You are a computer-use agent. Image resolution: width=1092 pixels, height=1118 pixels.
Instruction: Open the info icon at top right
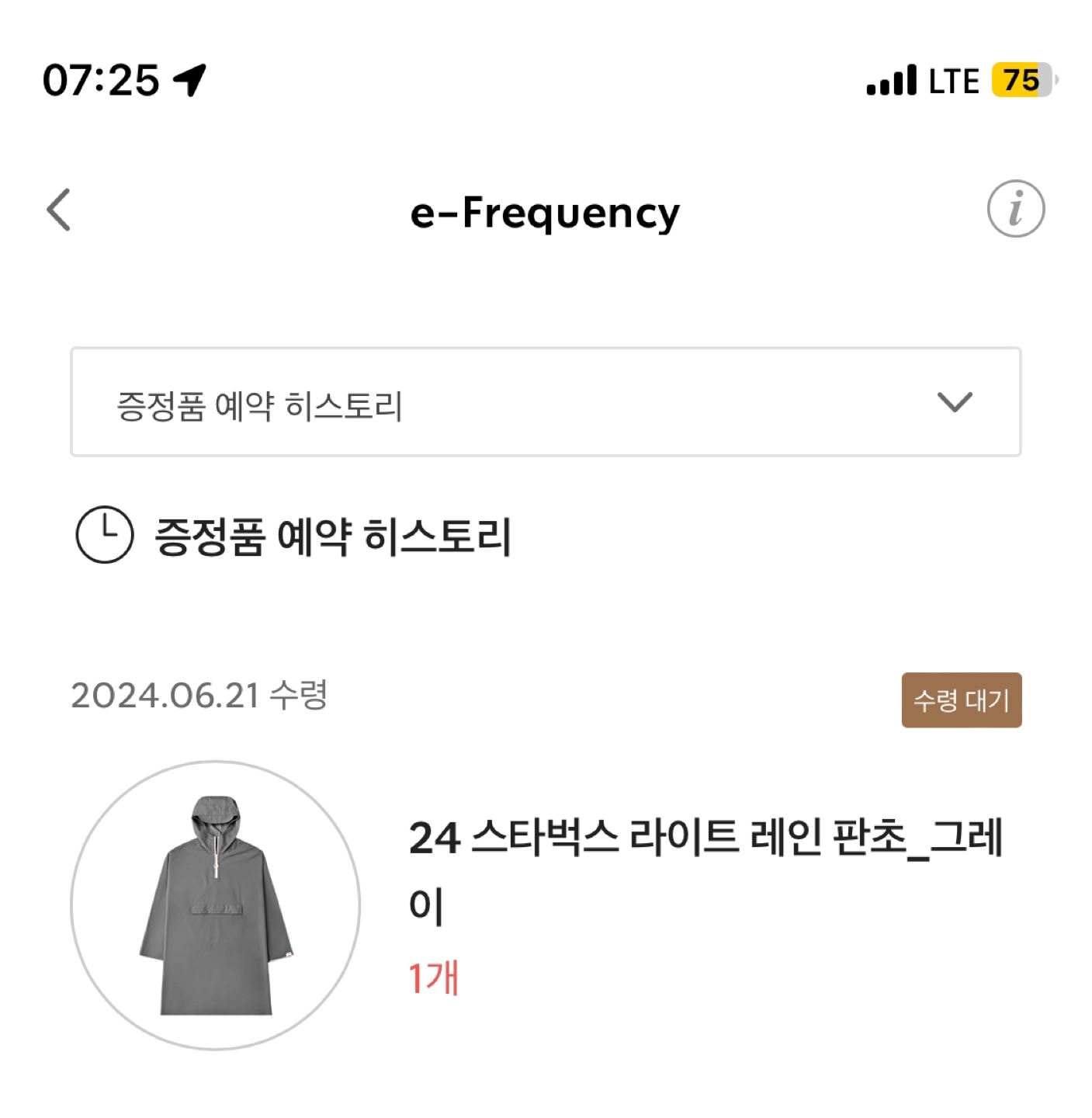click(x=1015, y=209)
